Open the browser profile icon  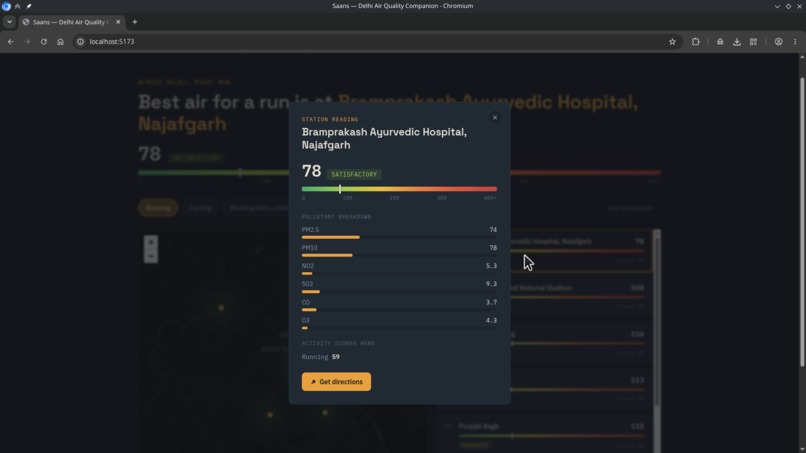pyautogui.click(x=778, y=42)
